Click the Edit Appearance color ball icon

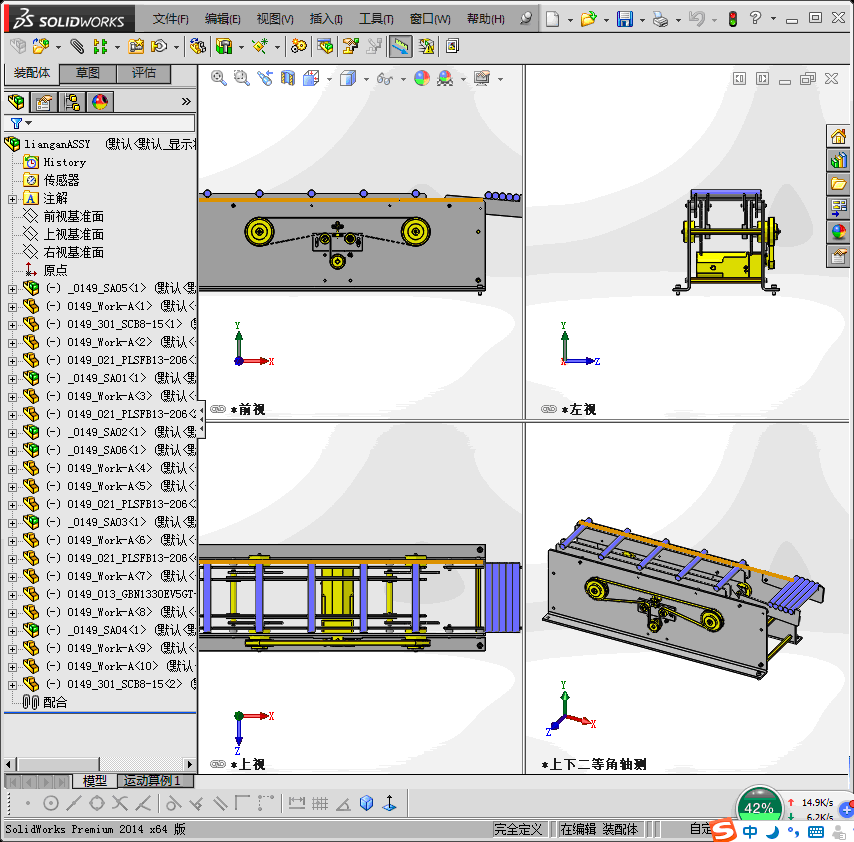422,78
